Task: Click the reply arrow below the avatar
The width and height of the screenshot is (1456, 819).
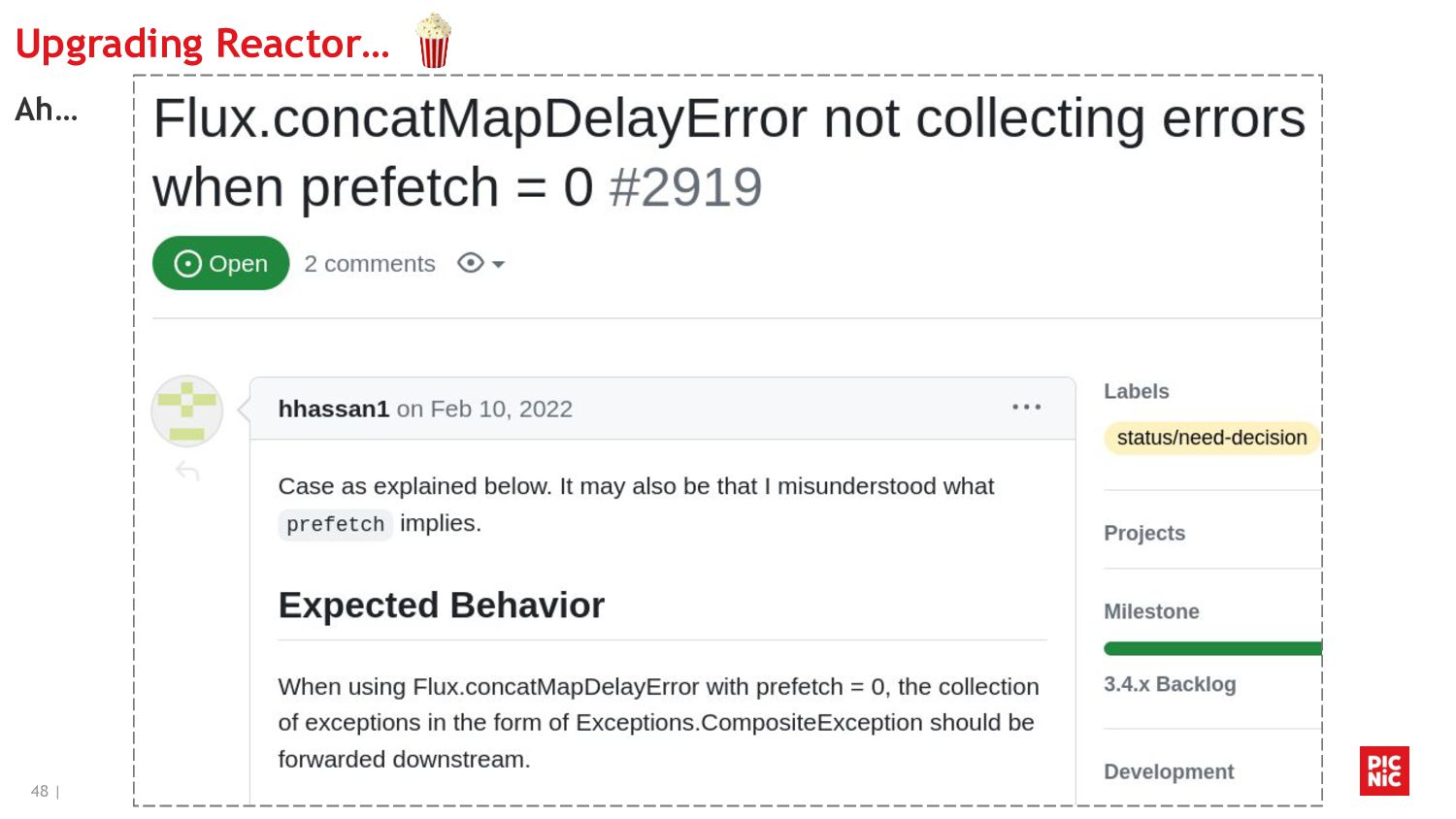Action: tap(187, 472)
